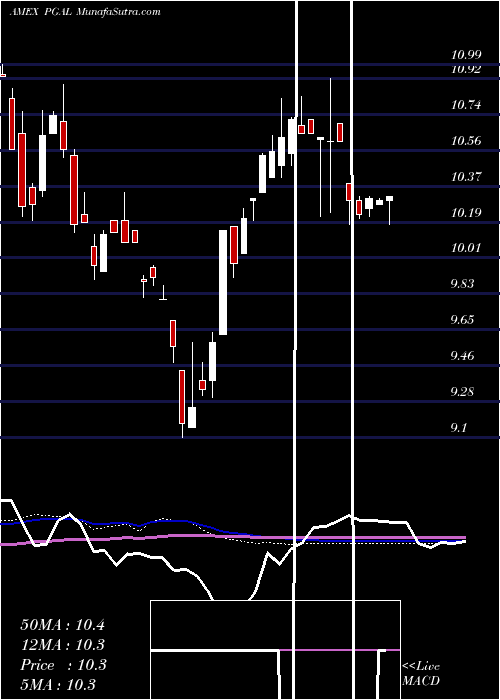Click the last candlestick on the right

pos(389,210)
